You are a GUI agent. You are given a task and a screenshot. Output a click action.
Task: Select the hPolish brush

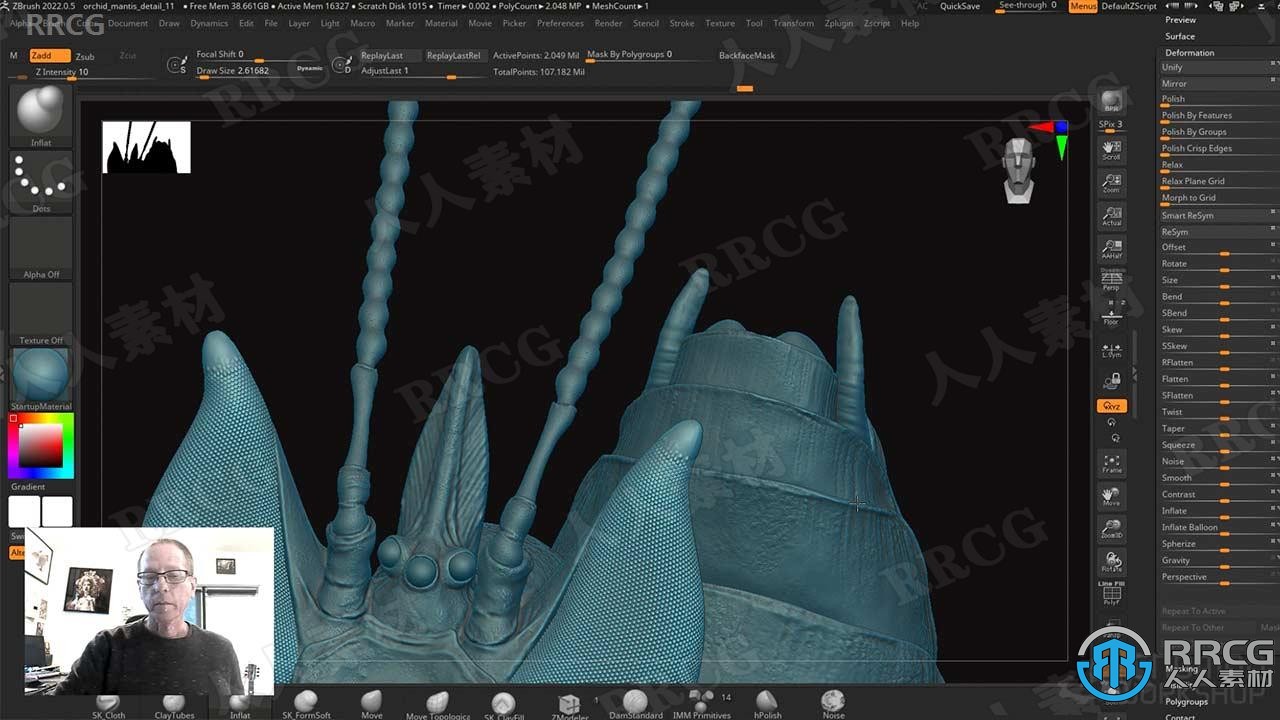[767, 705]
